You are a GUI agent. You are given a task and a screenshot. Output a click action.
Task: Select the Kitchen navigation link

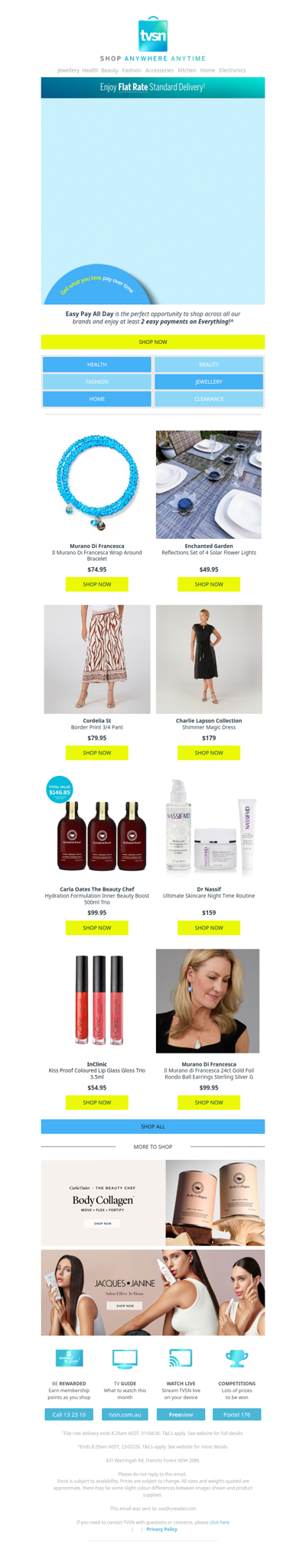point(187,70)
